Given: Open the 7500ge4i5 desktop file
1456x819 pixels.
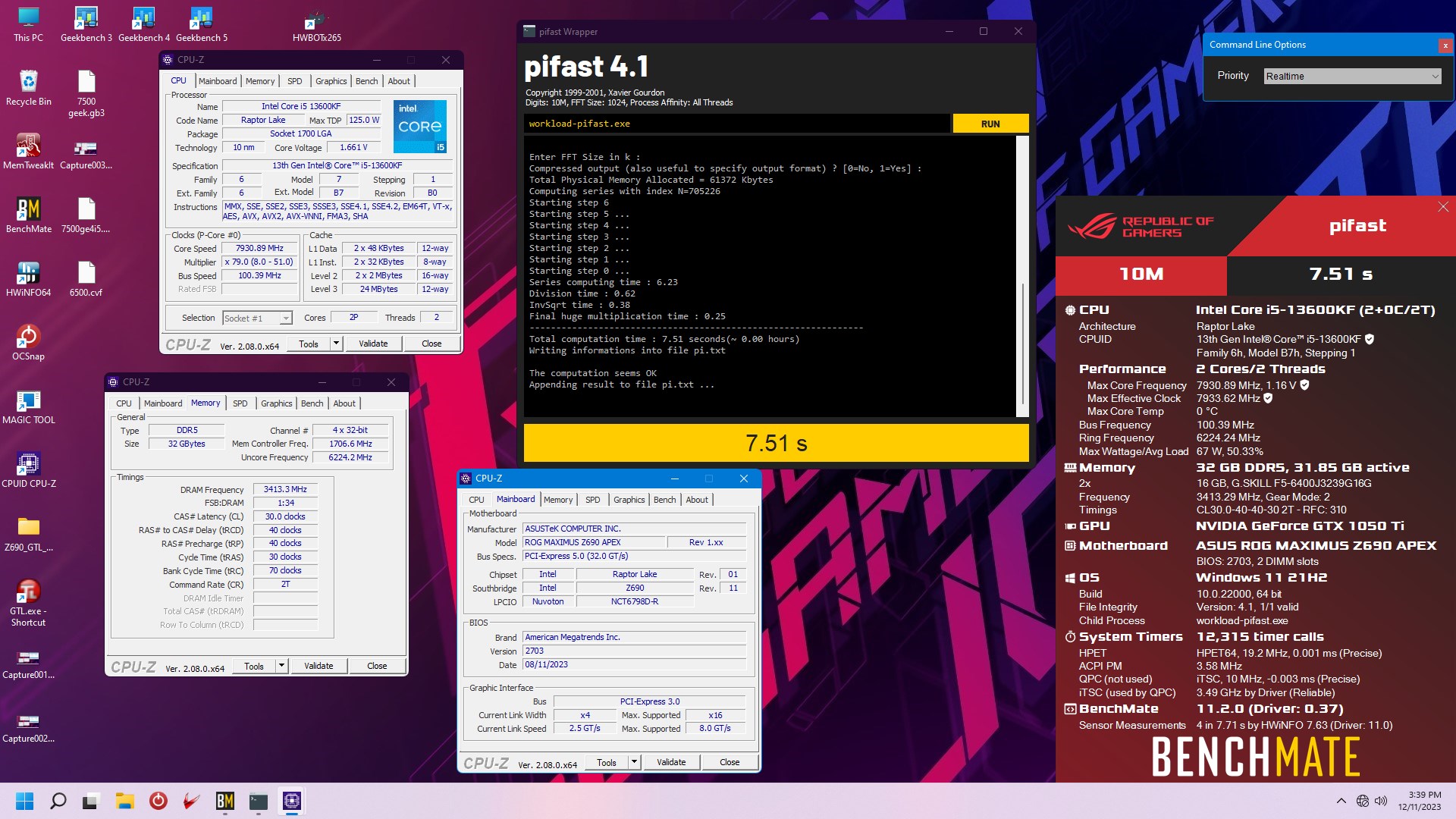Looking at the screenshot, I should [x=86, y=215].
